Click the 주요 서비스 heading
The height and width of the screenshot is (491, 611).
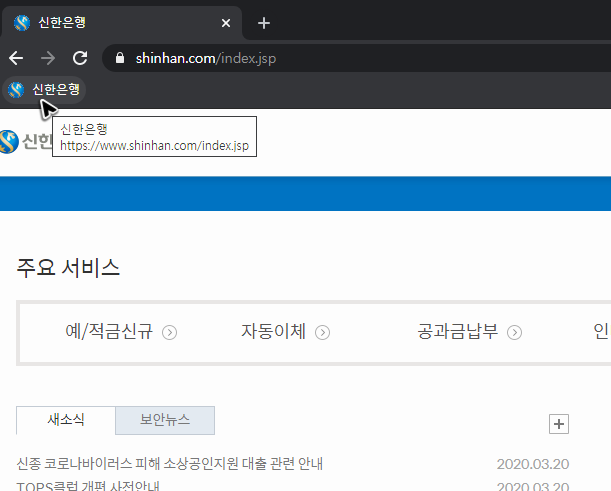pyautogui.click(x=68, y=268)
